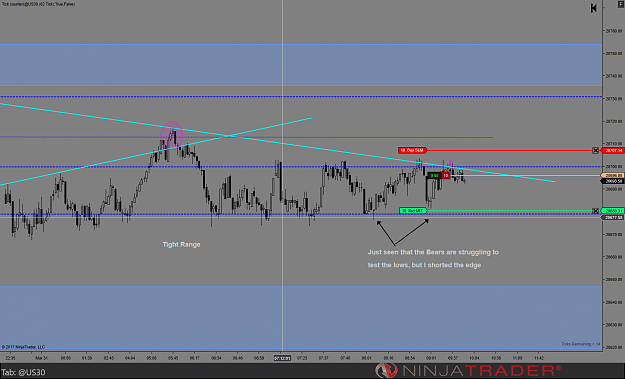
Task: Click the gray 20677.50 price marker
Action: point(613,218)
